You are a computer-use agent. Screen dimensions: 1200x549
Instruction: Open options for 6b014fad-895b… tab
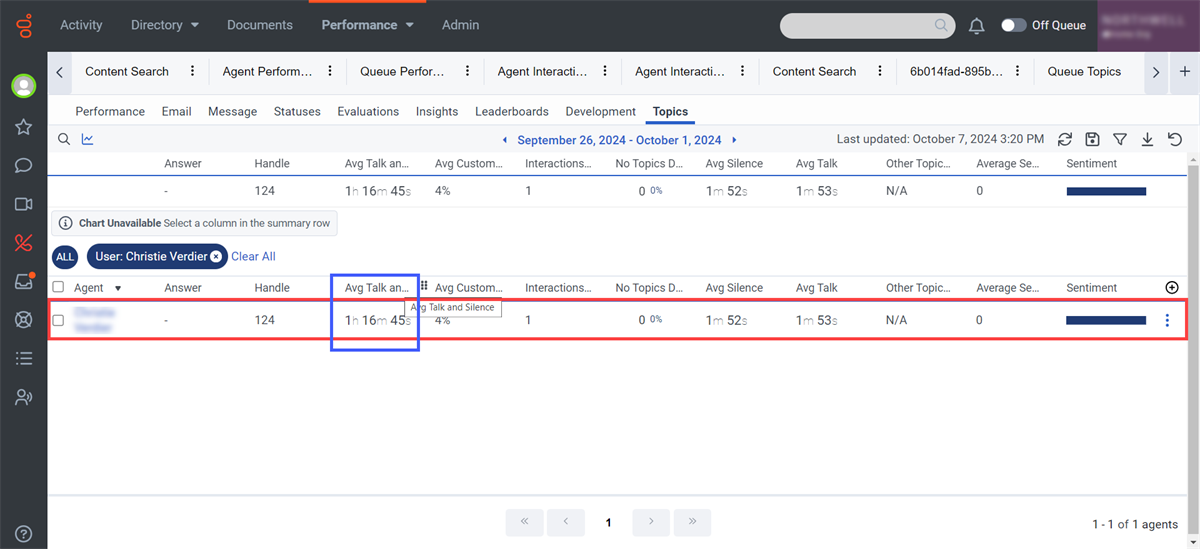pos(1017,72)
